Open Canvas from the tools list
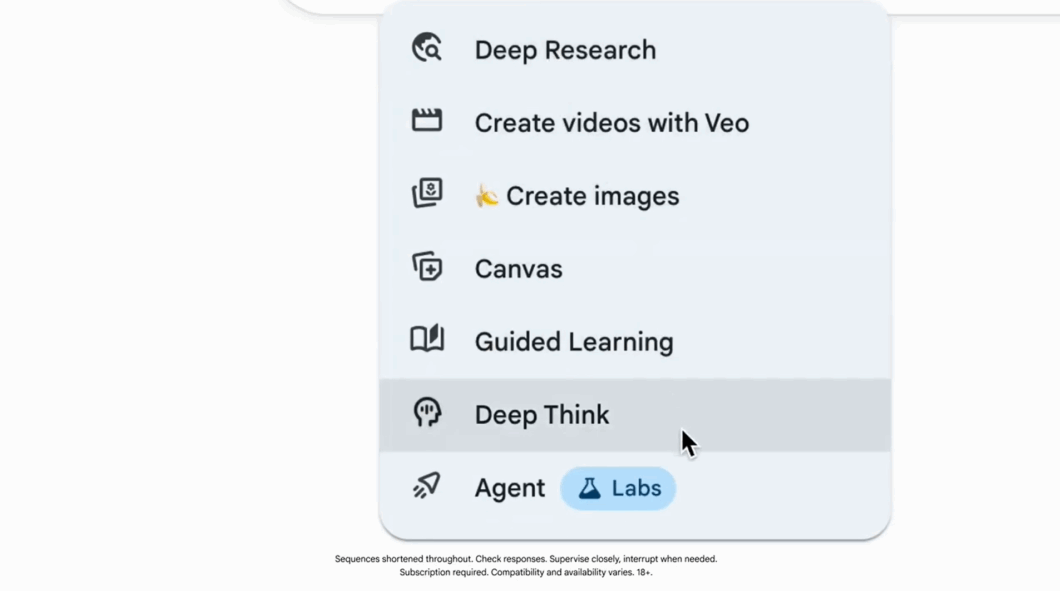Image resolution: width=1060 pixels, height=591 pixels. pos(519,268)
